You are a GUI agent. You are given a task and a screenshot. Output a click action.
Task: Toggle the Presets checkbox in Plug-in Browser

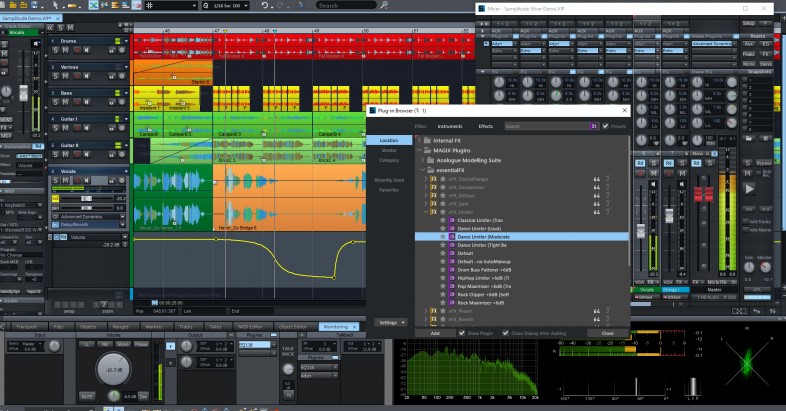tap(605, 126)
